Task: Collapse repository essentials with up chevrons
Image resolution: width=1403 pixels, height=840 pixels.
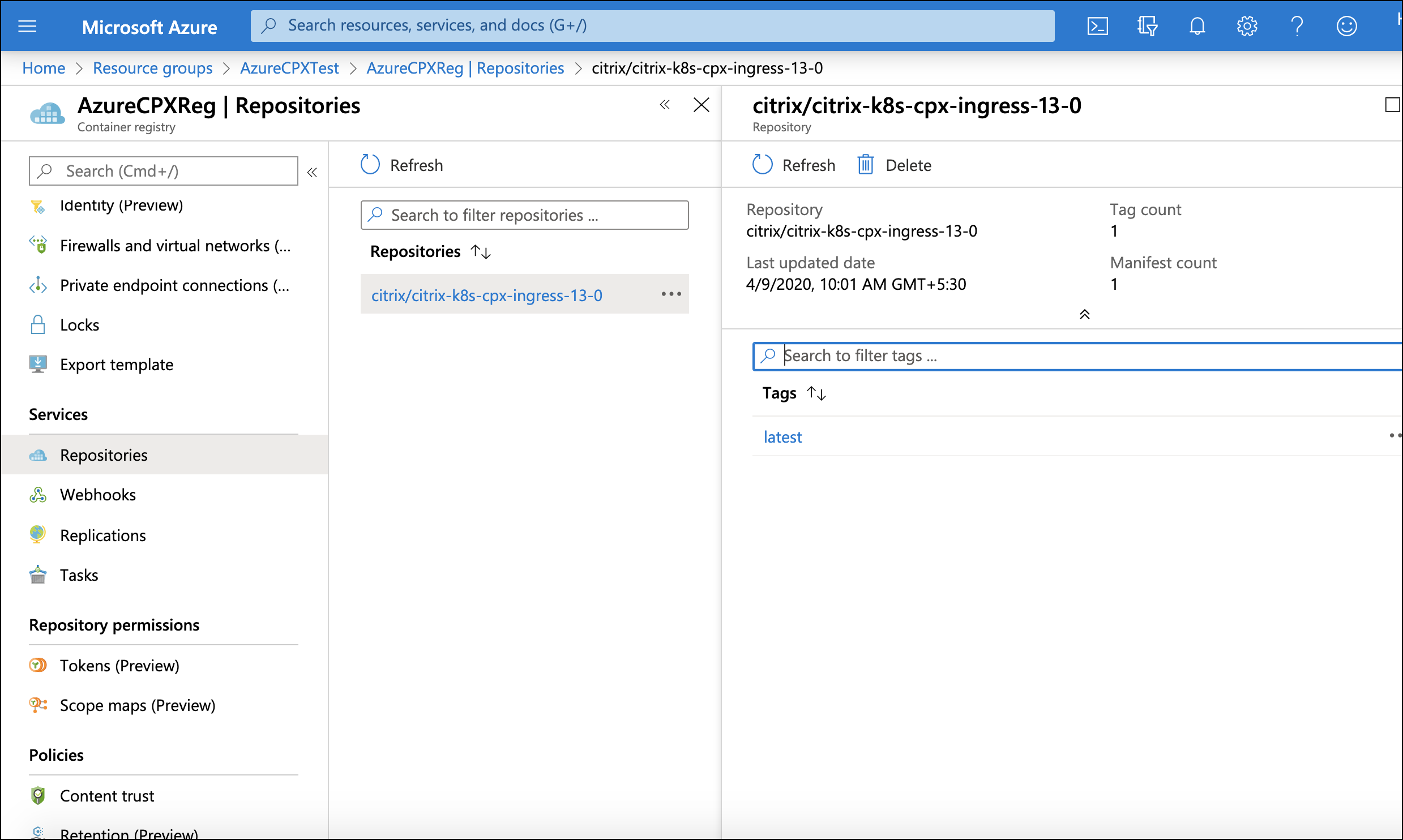Action: (1085, 314)
